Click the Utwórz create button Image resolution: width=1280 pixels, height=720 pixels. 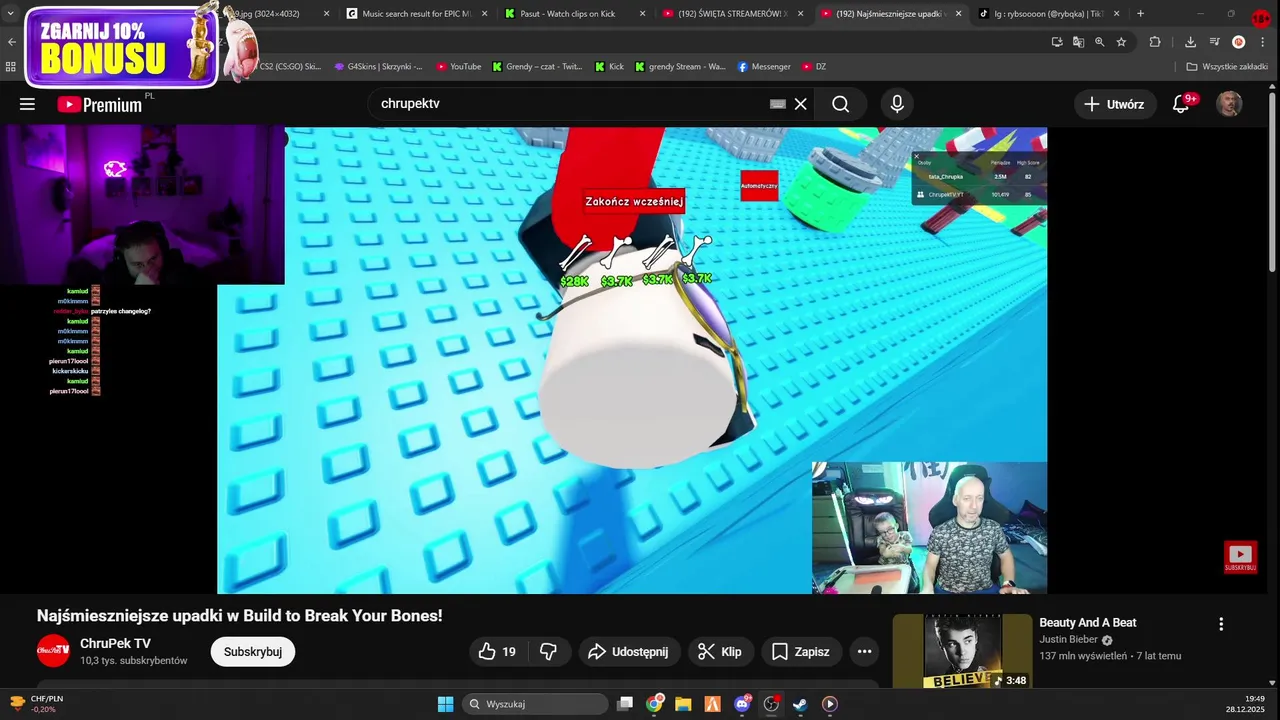coord(1115,104)
